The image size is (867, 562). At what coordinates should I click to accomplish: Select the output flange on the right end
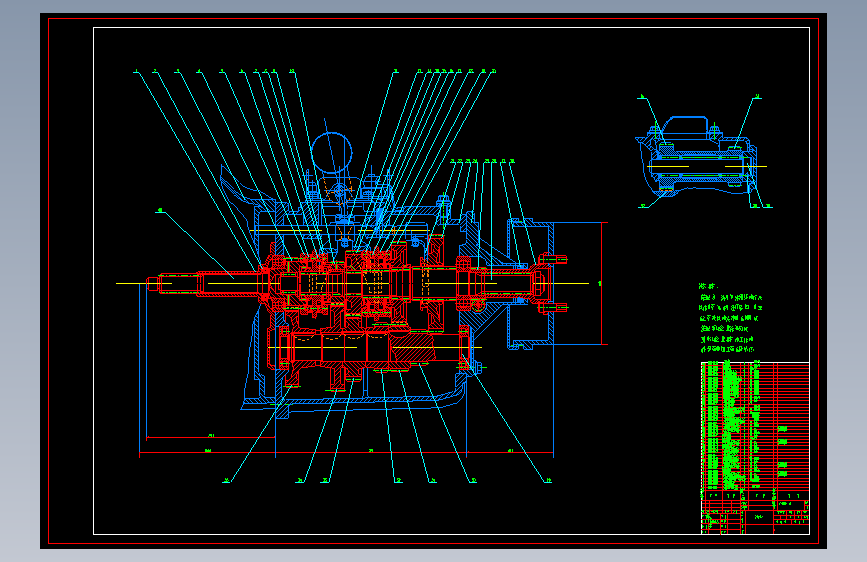(549, 283)
